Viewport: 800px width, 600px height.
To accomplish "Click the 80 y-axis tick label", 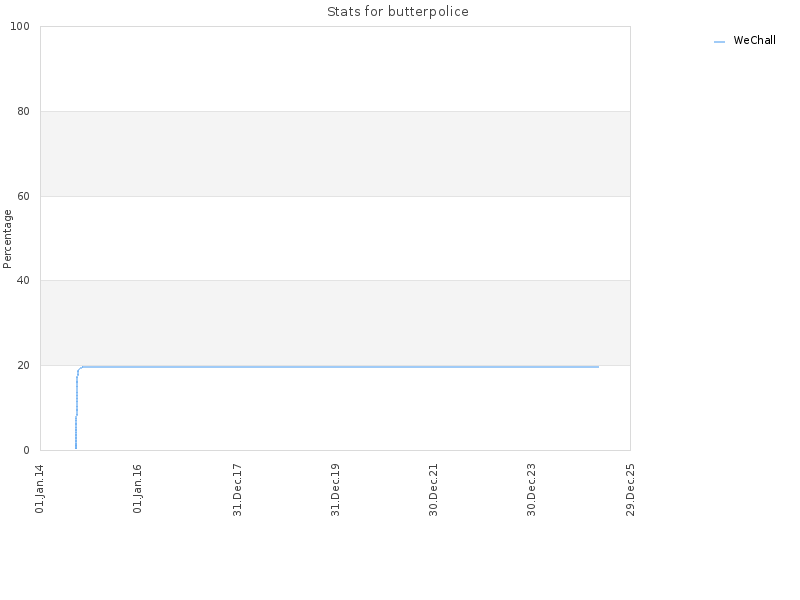I will 23,111.
